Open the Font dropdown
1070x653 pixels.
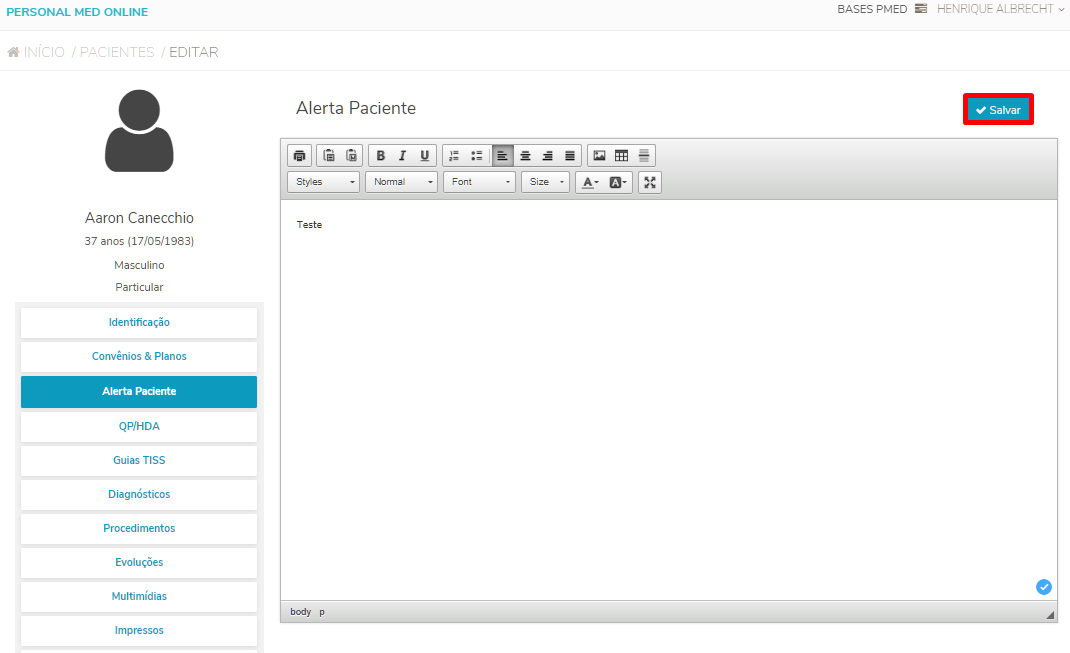(x=479, y=182)
